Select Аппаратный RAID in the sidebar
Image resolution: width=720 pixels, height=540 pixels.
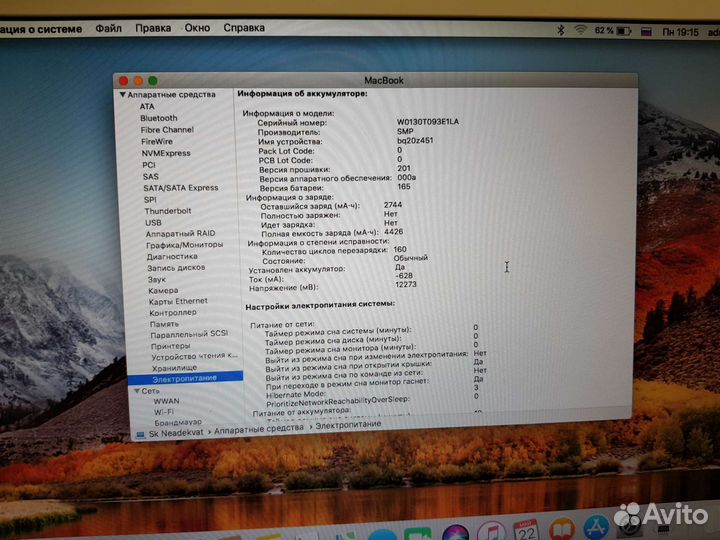(x=180, y=234)
